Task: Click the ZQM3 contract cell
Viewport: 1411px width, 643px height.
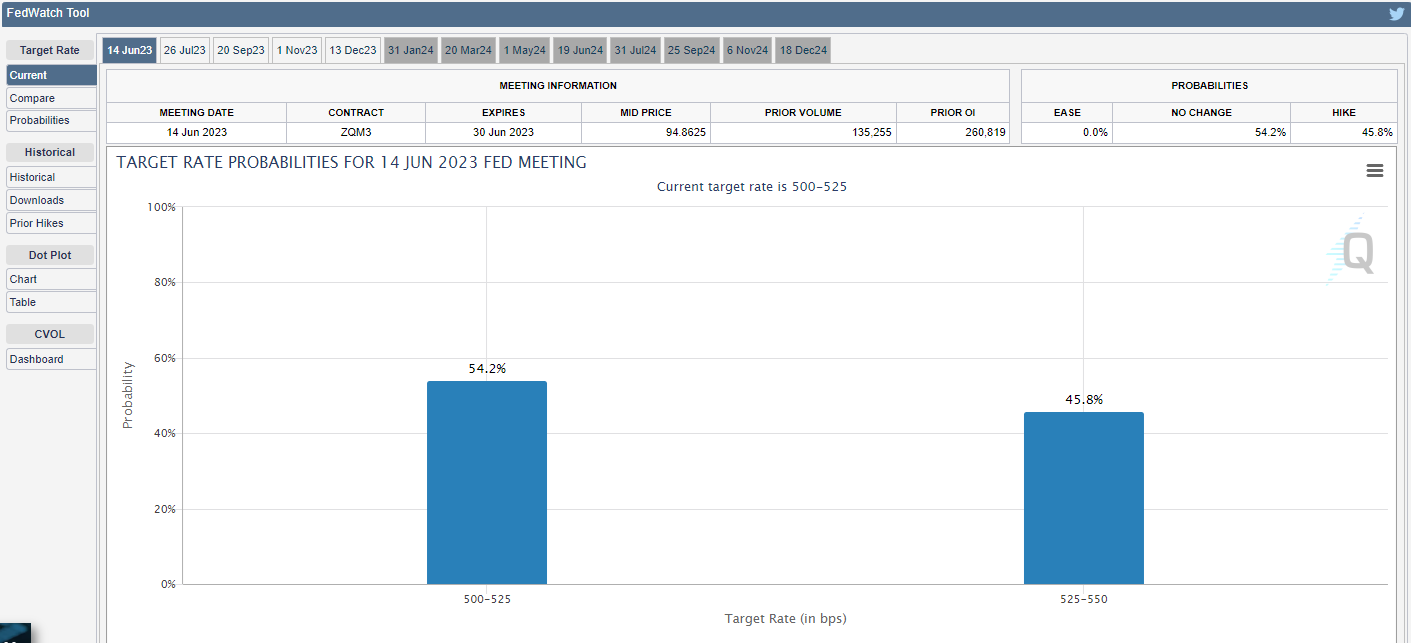Action: tap(356, 132)
